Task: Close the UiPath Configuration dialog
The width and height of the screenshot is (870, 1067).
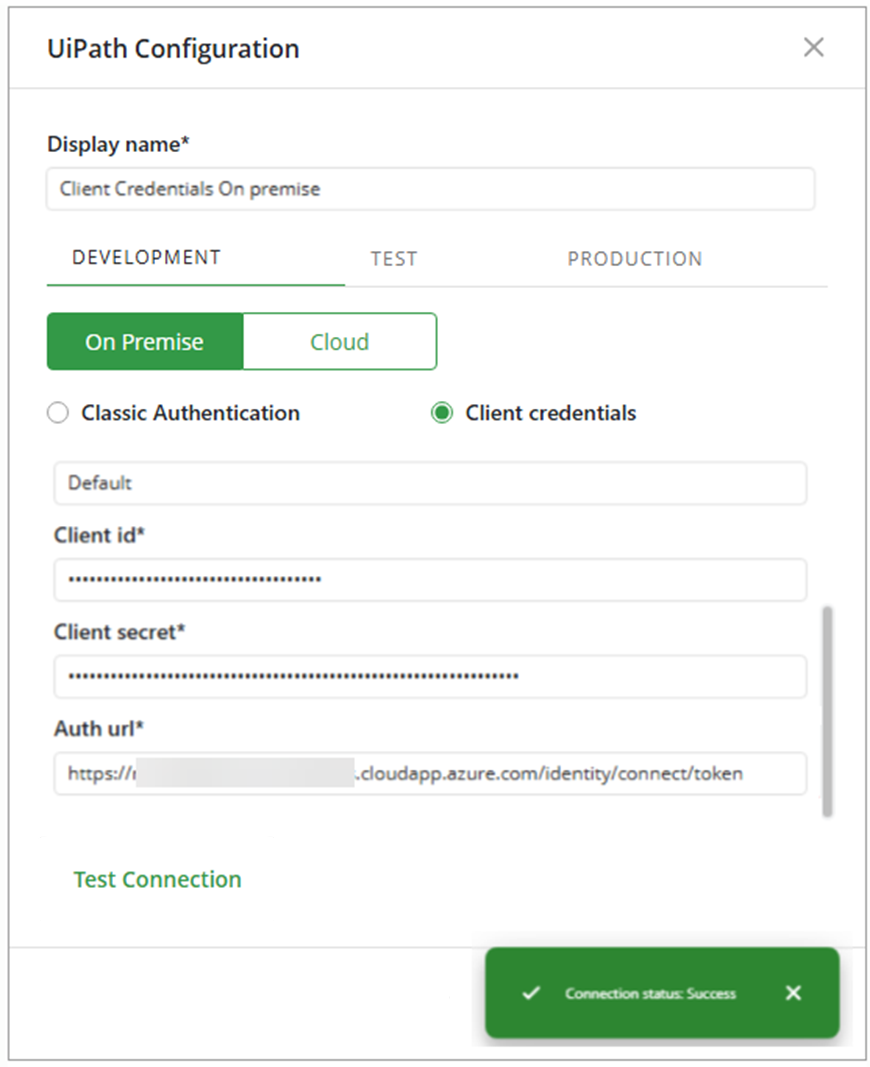Action: (x=814, y=48)
